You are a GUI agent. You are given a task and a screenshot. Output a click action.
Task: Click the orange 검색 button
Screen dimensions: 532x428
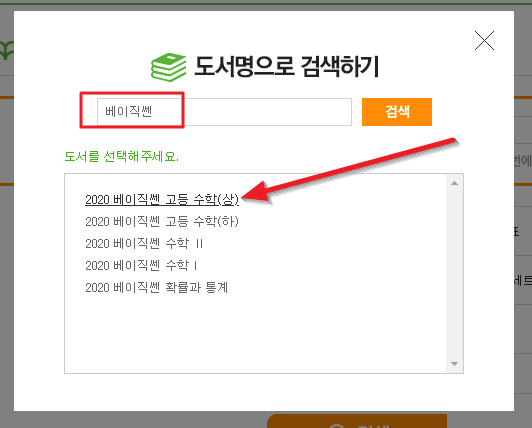(x=397, y=112)
